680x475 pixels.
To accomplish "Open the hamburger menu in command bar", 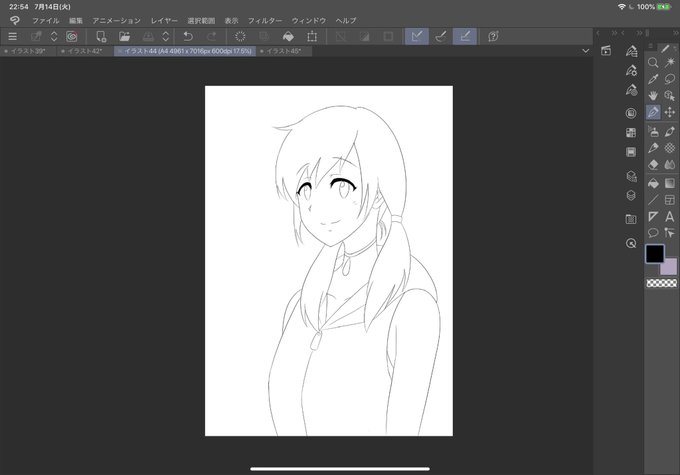I will (13, 36).
